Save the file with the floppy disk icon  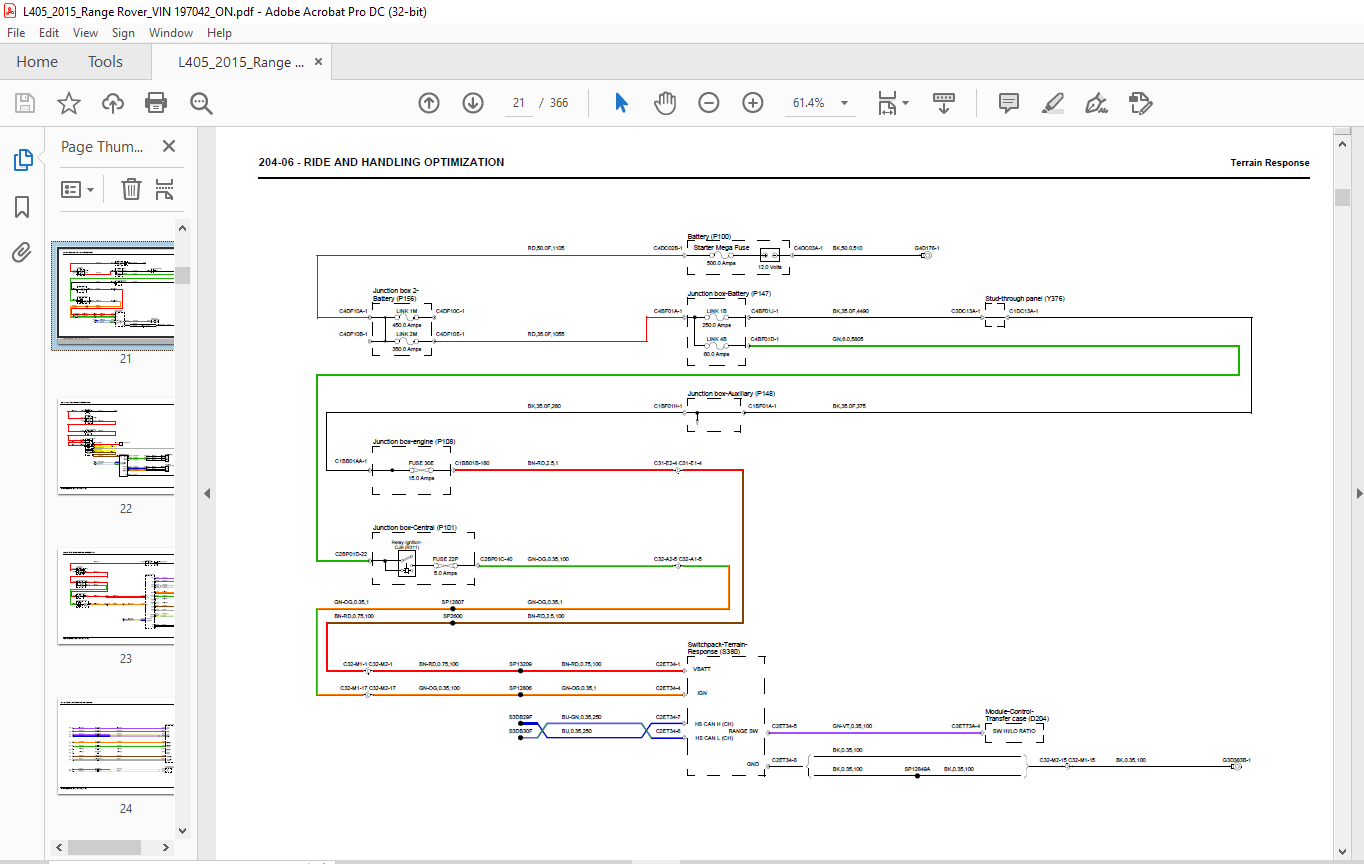tap(25, 103)
